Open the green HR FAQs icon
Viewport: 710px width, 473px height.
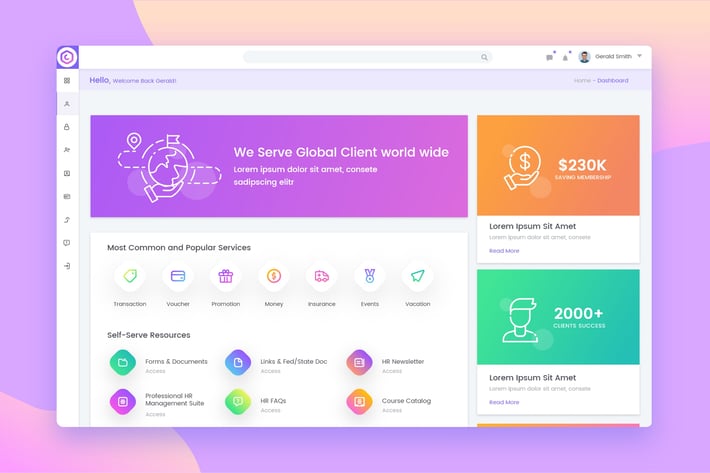click(x=238, y=401)
